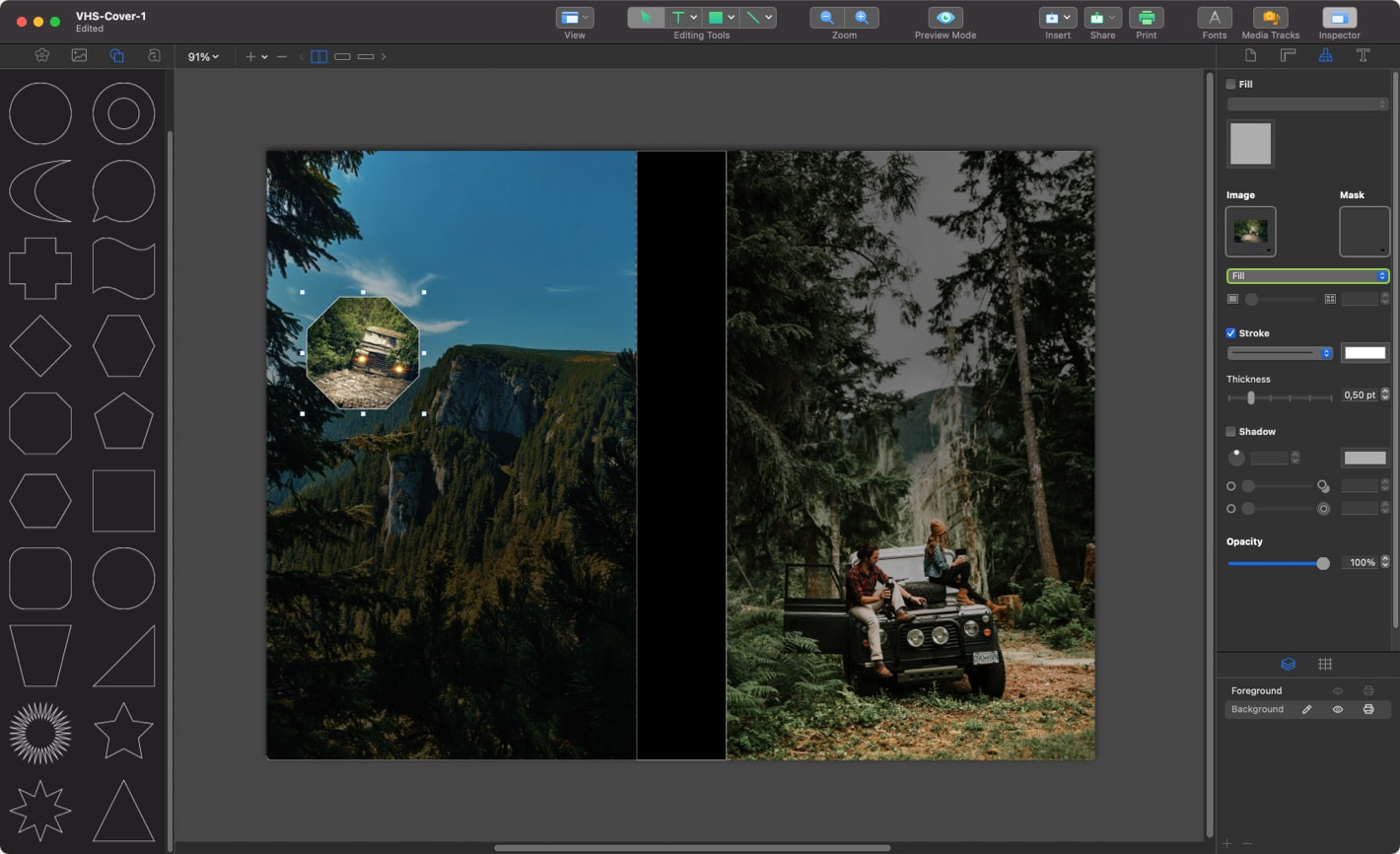Click the Zoom In magnifier icon

862,18
